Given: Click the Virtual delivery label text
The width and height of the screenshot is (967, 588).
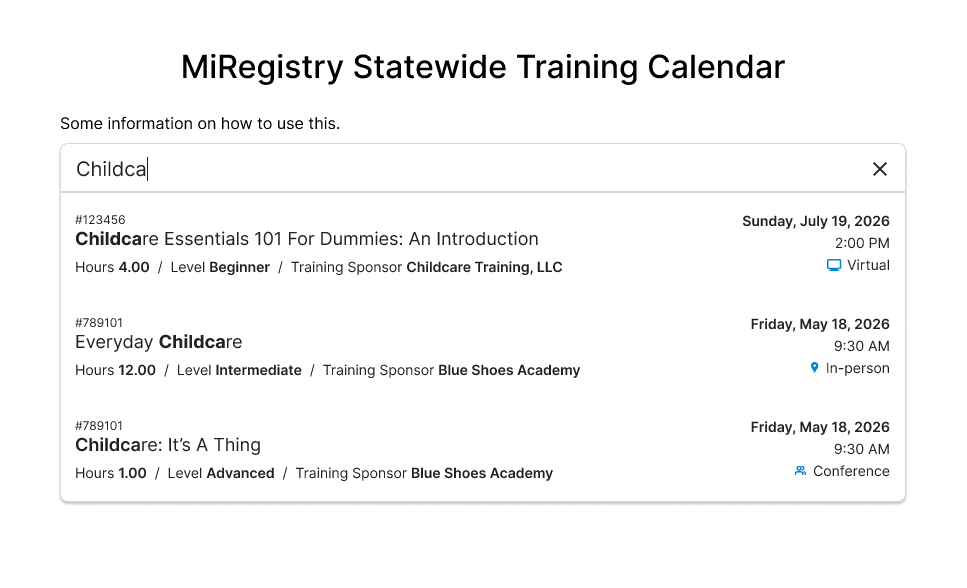Looking at the screenshot, I should [868, 265].
